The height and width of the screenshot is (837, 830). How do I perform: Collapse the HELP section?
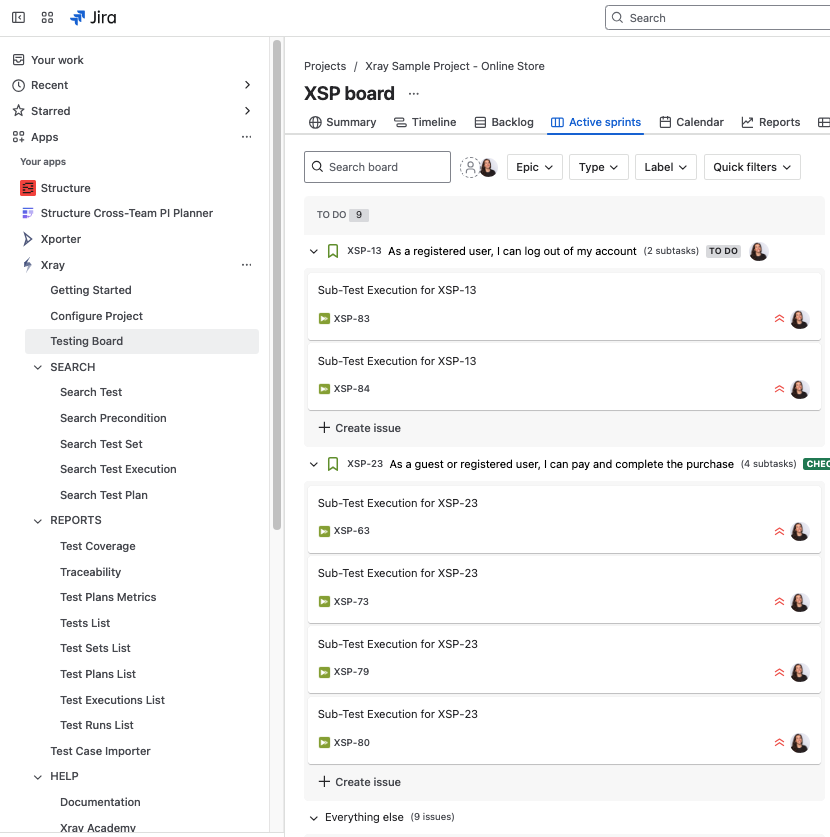38,777
